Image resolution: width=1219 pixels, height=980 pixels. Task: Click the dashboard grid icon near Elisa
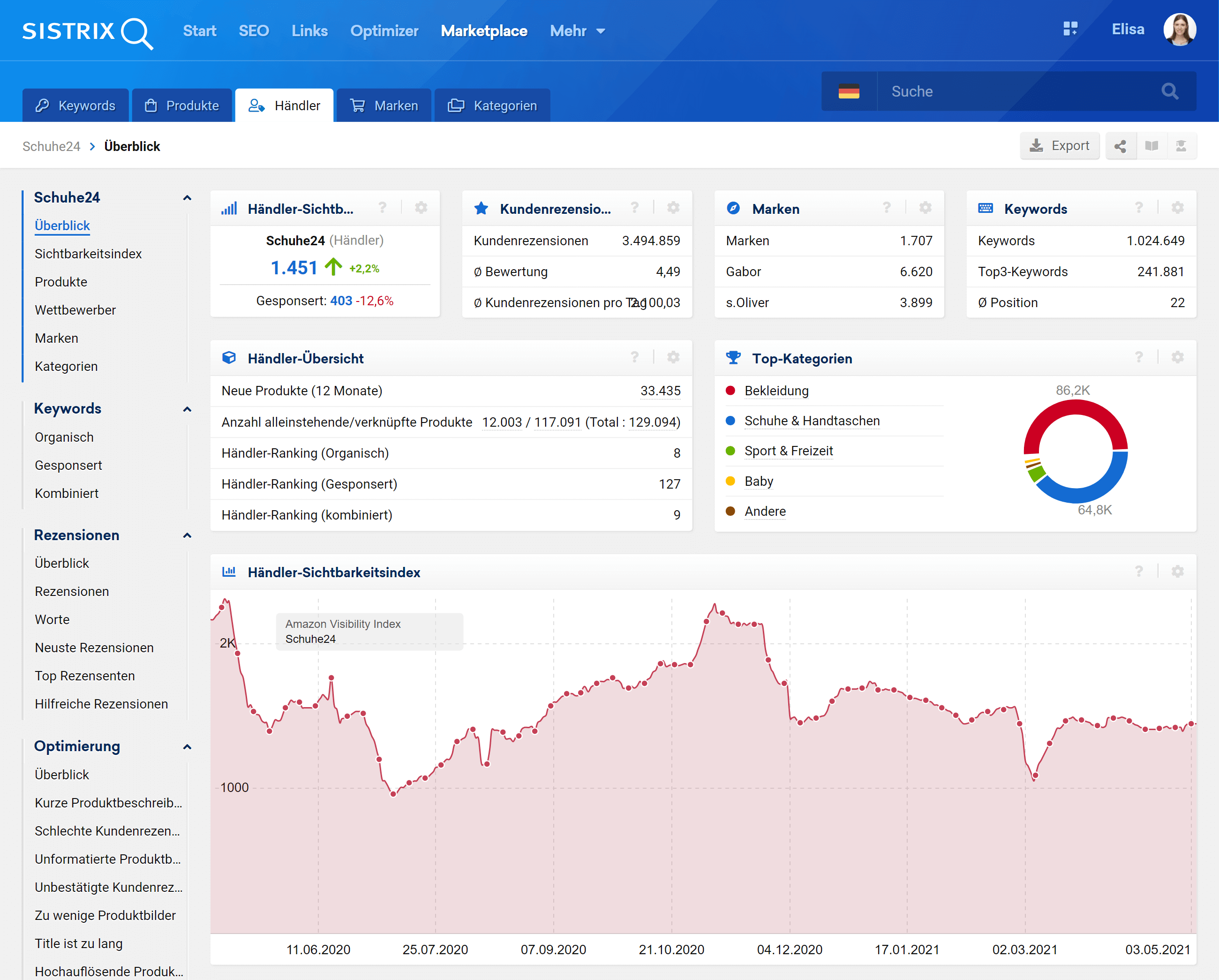(x=1070, y=30)
